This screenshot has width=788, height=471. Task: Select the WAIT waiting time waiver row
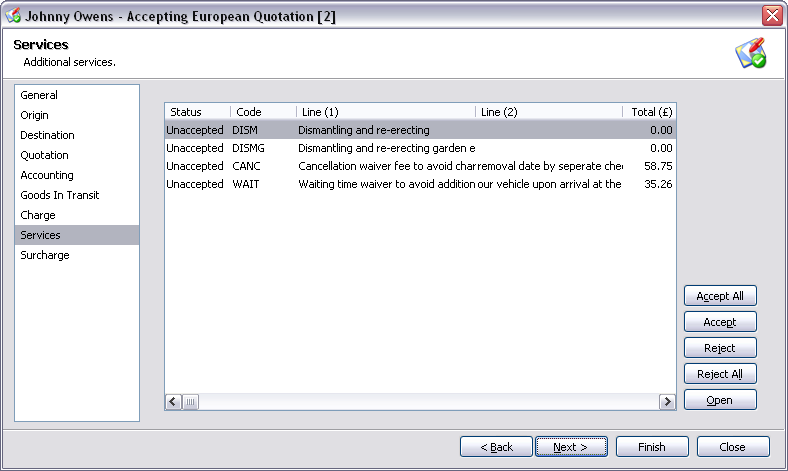pyautogui.click(x=420, y=184)
